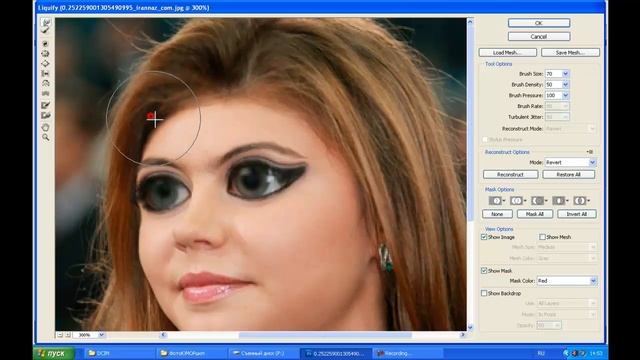Click the Brush Density value field
The height and width of the screenshot is (360, 640).
tap(553, 84)
